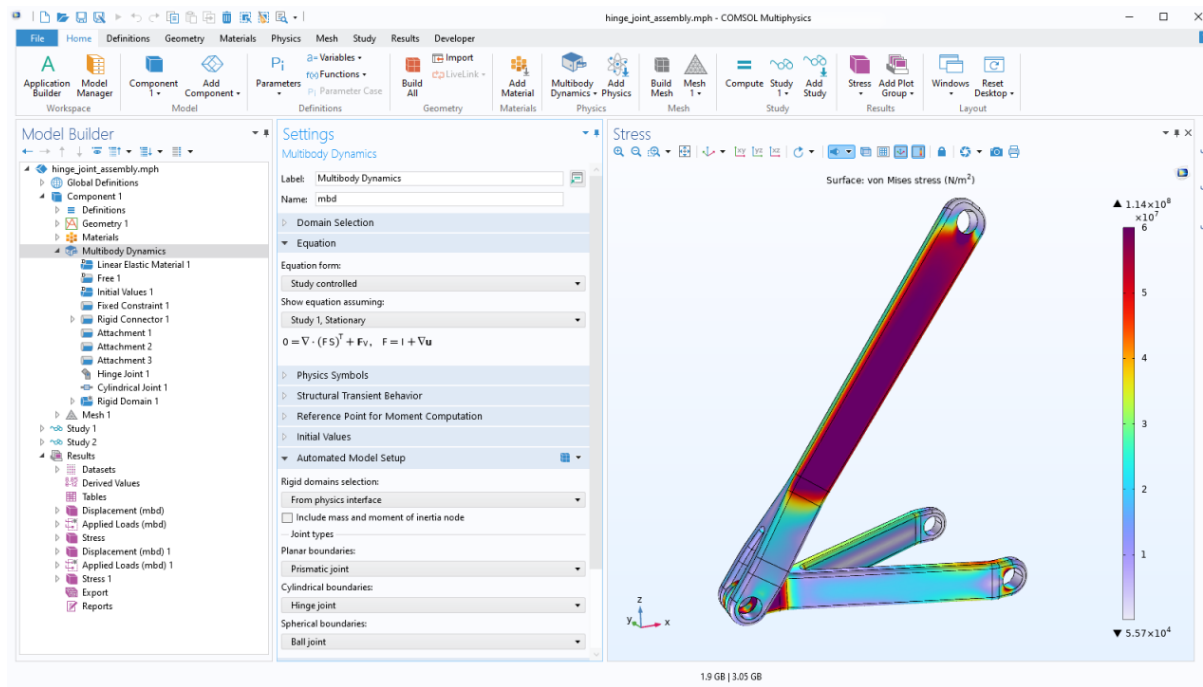
Task: Open the Application Builder
Action: (x=47, y=75)
